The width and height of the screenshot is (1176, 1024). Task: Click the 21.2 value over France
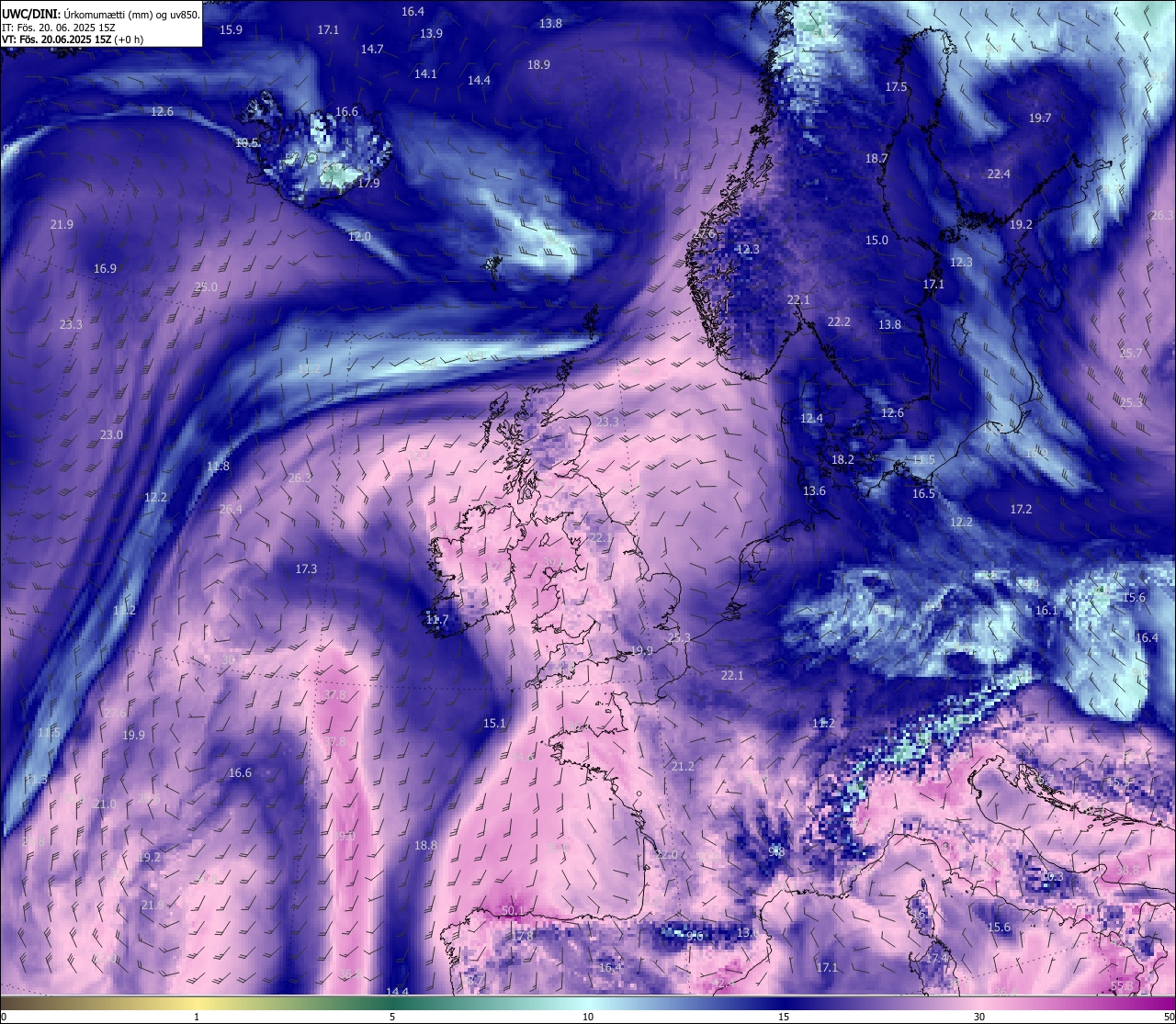(683, 767)
